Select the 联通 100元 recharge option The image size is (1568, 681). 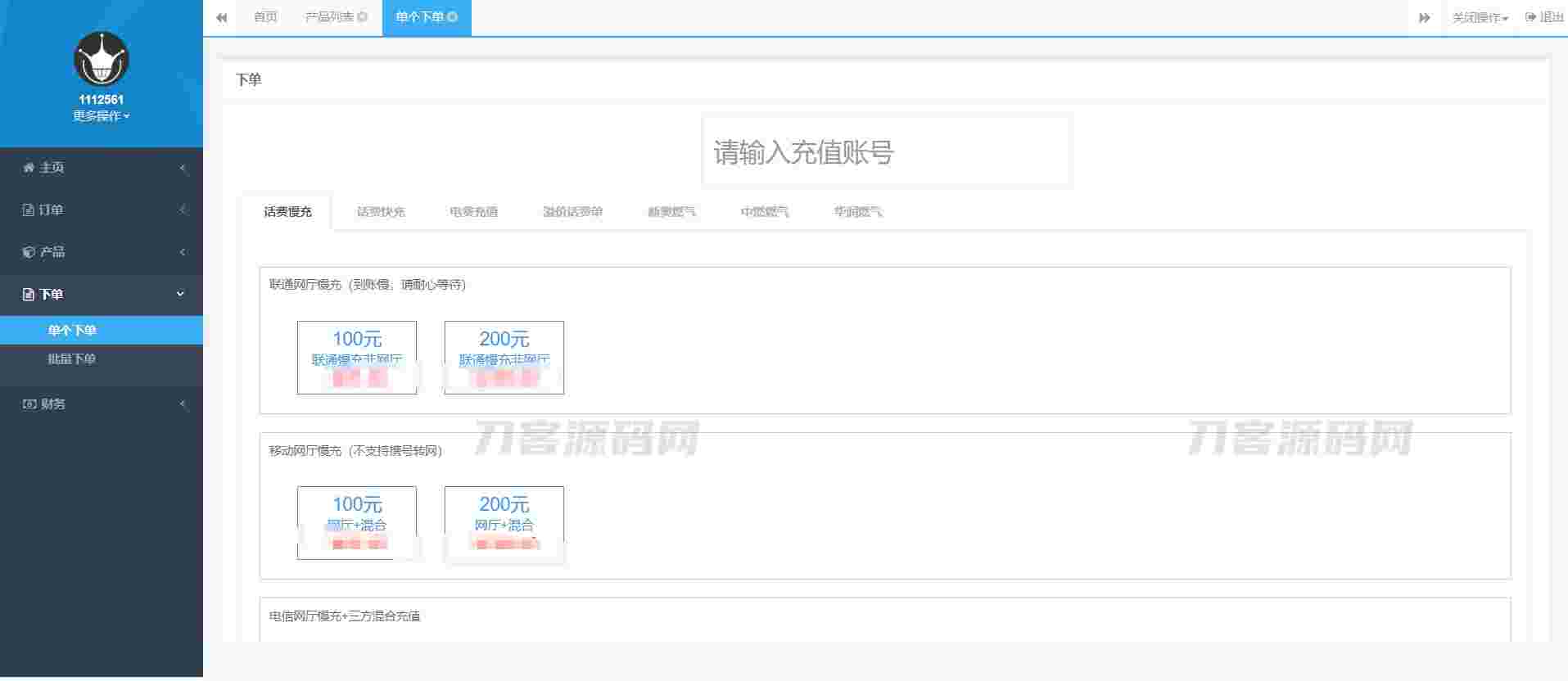[x=356, y=357]
